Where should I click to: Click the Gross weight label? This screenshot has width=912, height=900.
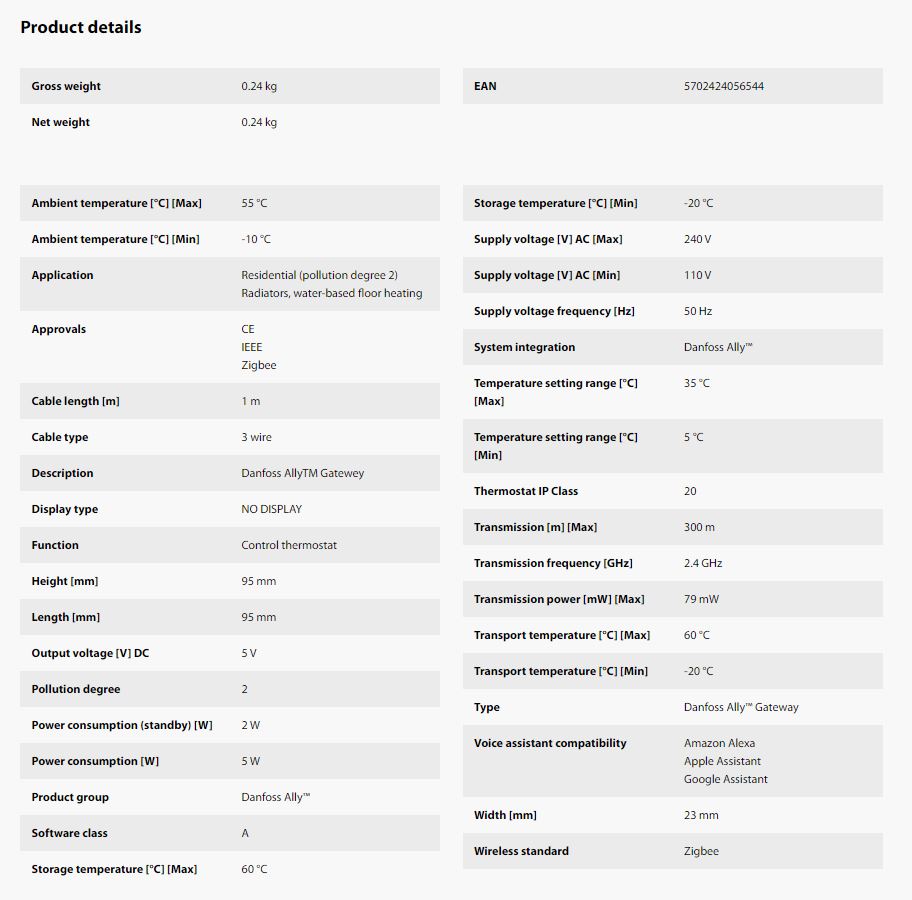66,86
